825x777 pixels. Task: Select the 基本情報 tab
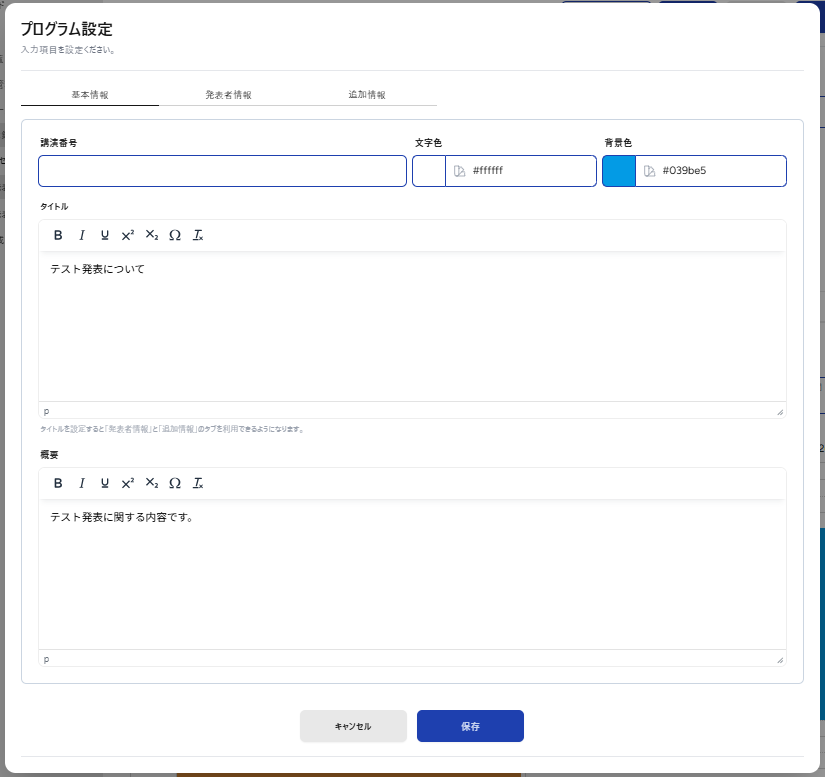coord(90,95)
